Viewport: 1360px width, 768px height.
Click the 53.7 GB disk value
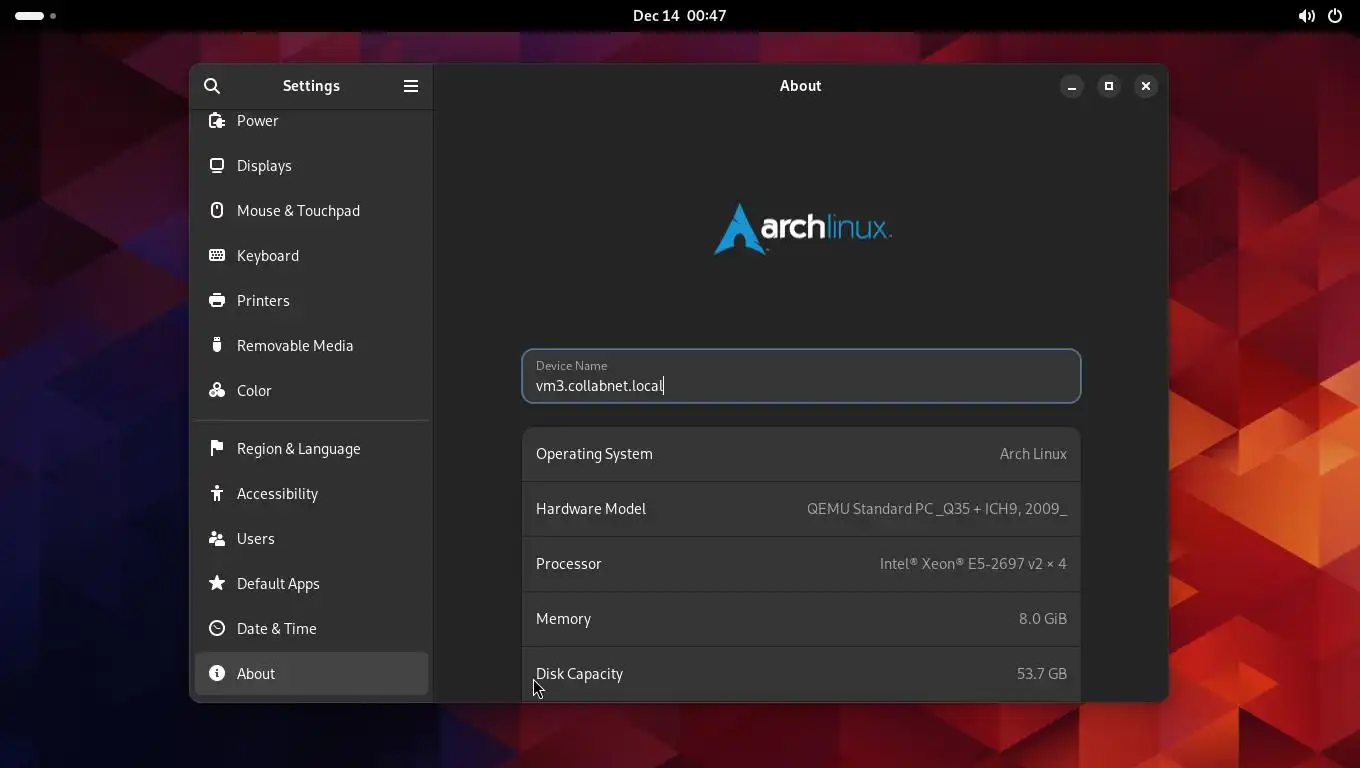point(1042,674)
